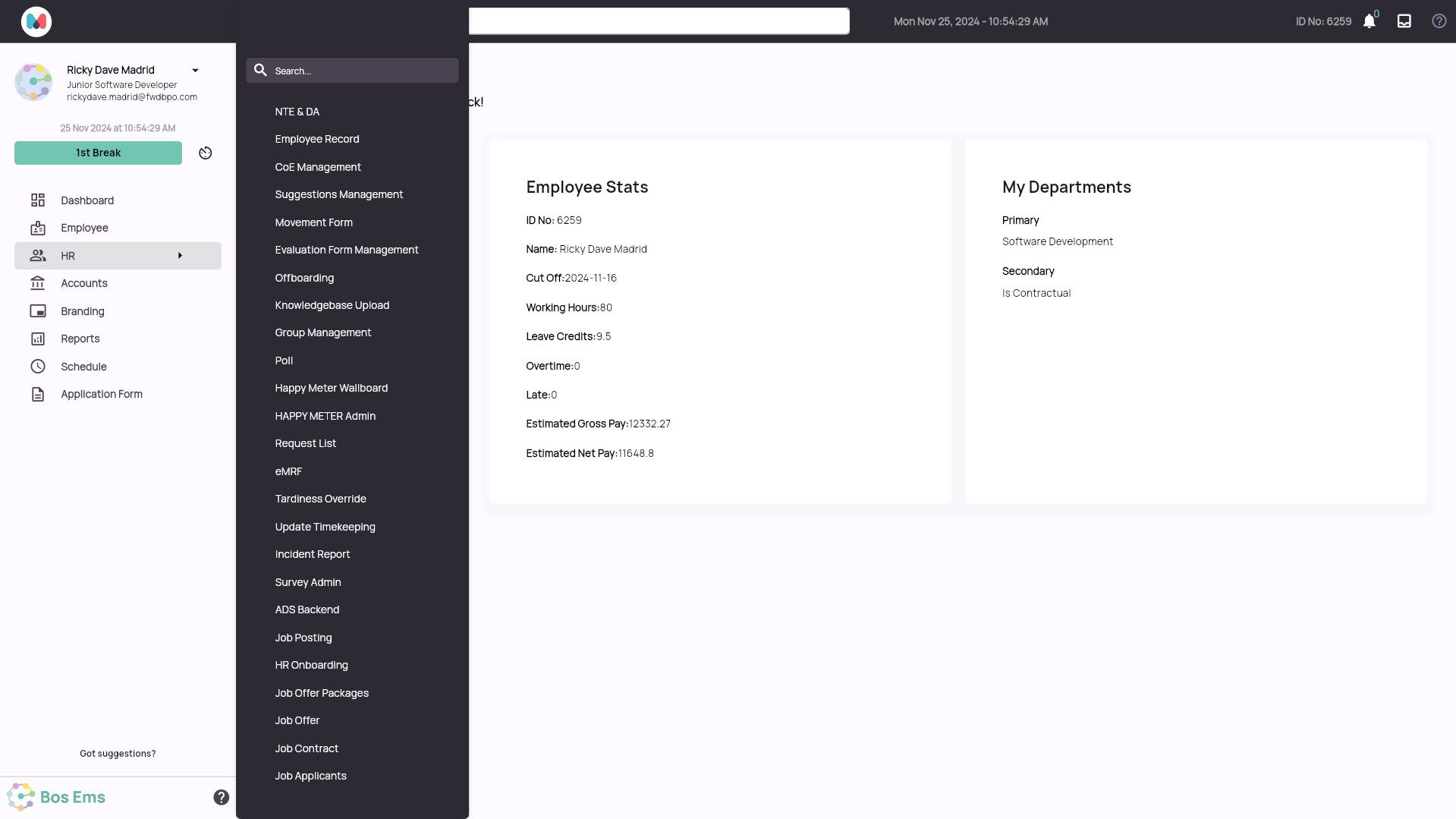1456x819 pixels.
Task: Select the Job Offer entry
Action: (x=297, y=720)
